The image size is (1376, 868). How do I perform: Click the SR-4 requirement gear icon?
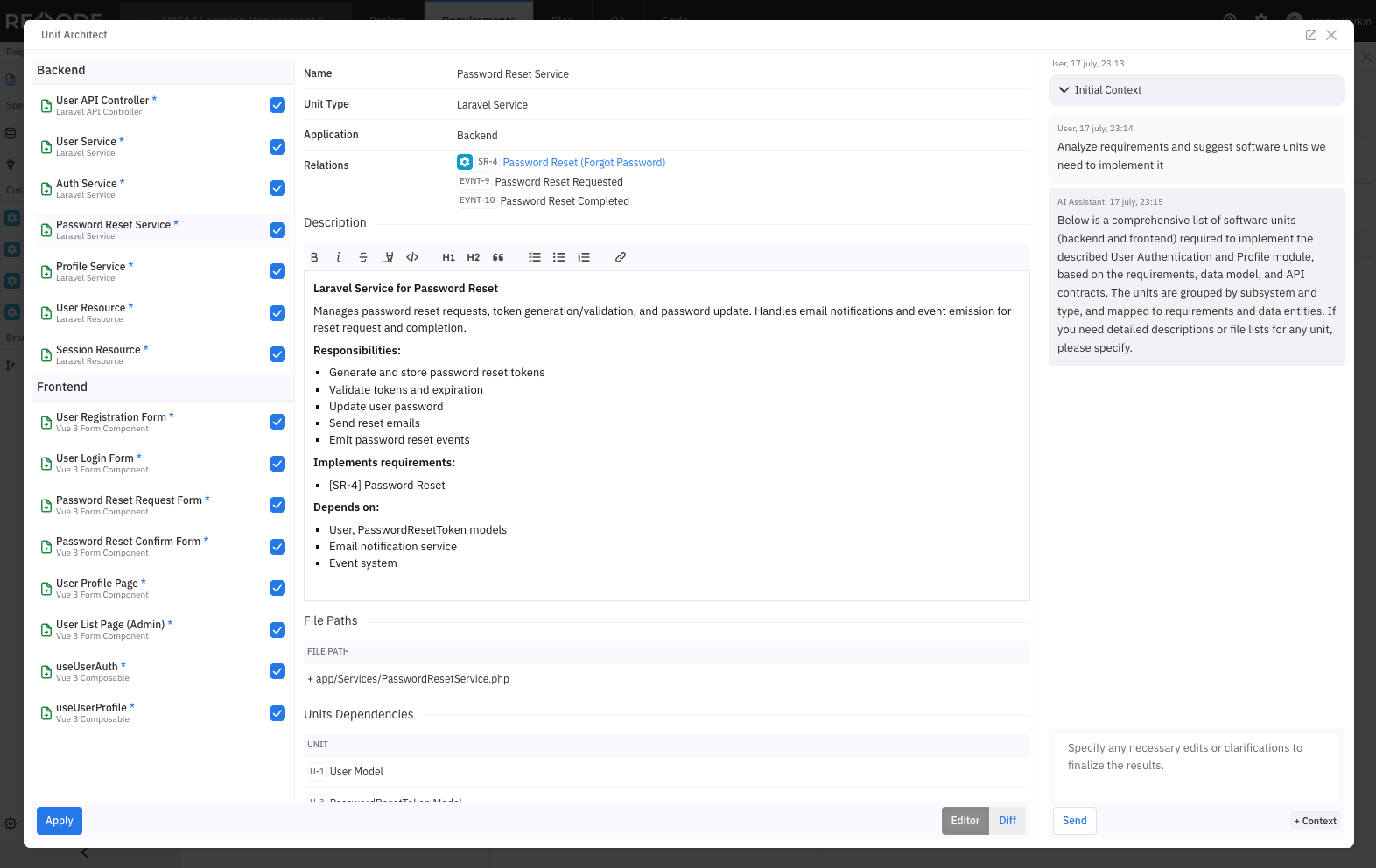(465, 162)
